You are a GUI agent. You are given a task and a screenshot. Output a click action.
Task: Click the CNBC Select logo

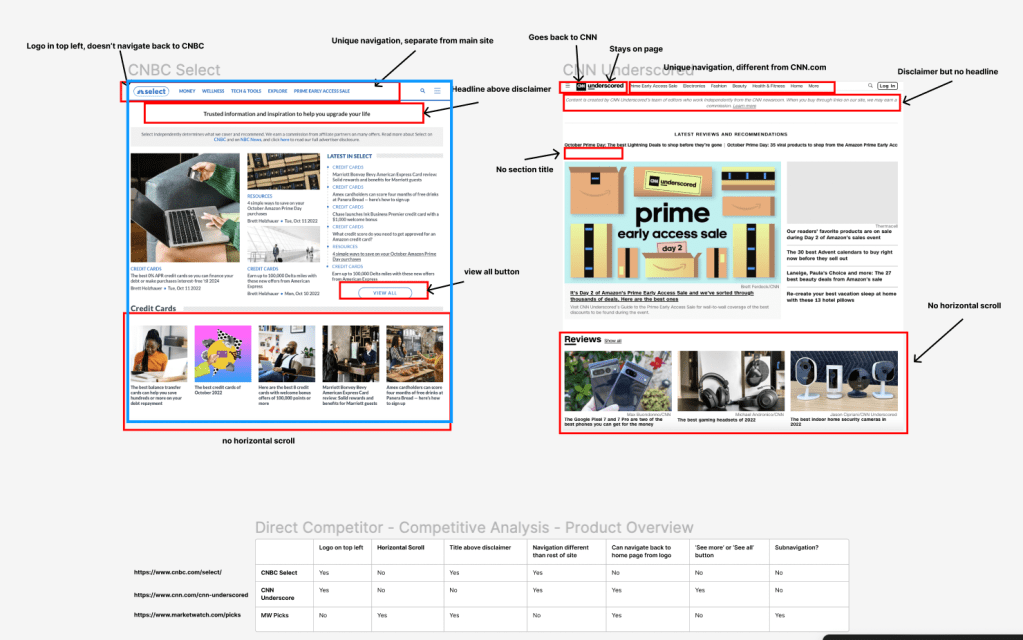(x=151, y=91)
